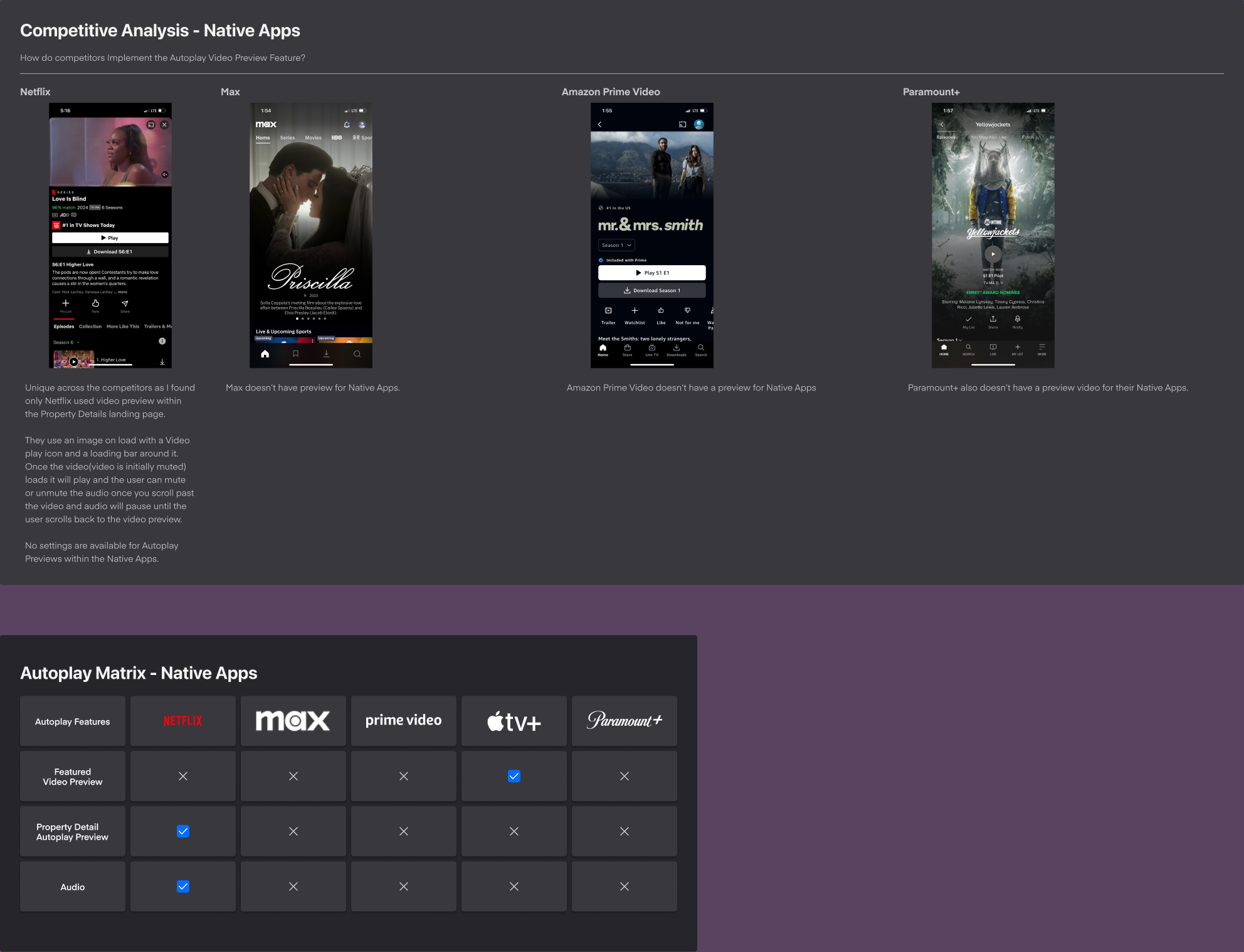This screenshot has height=952, width=1244.
Task: Unmute the Netflix preview with speaker icon
Action: (x=165, y=174)
